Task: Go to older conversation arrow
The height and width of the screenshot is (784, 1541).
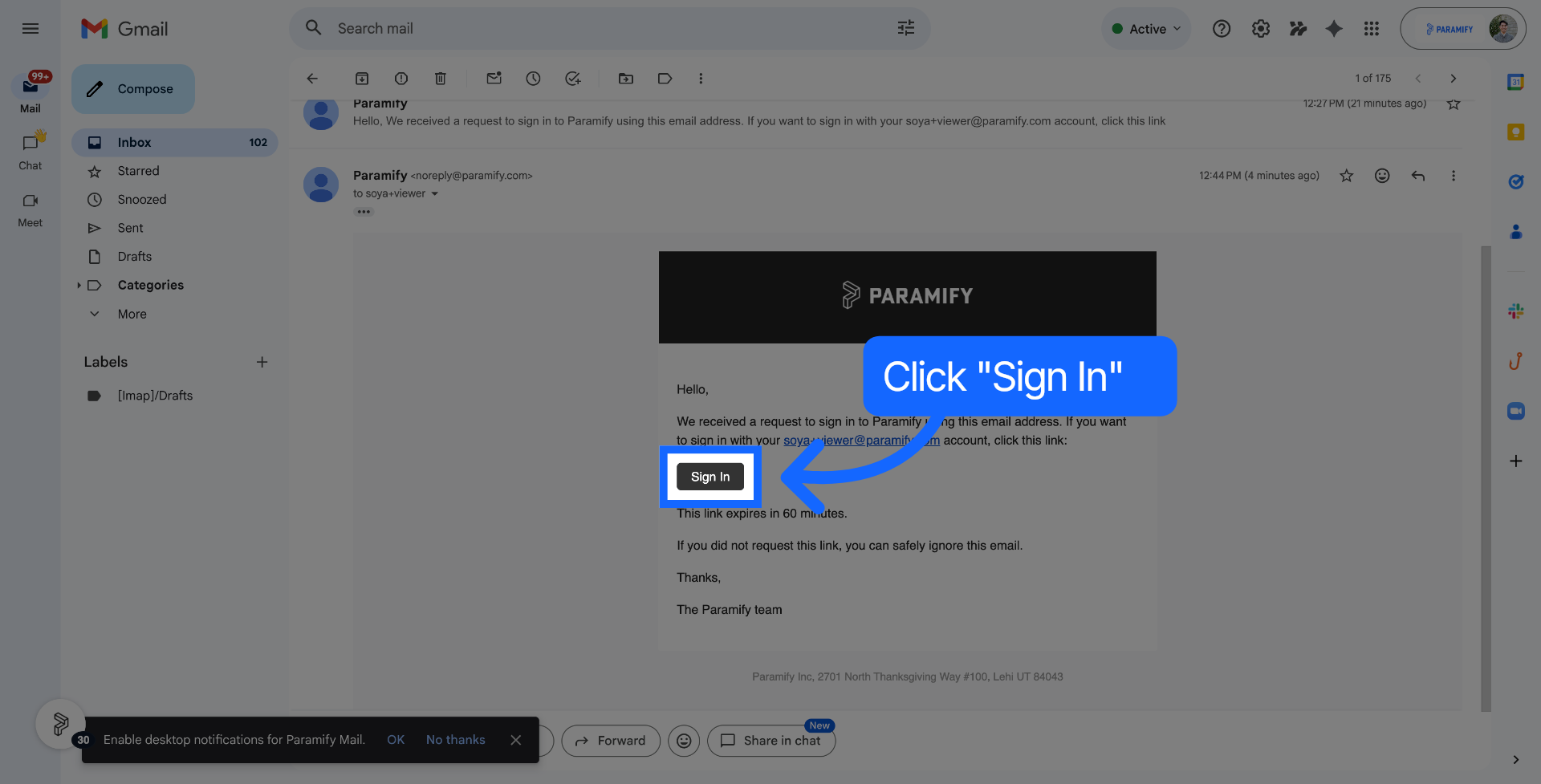Action: click(1453, 79)
